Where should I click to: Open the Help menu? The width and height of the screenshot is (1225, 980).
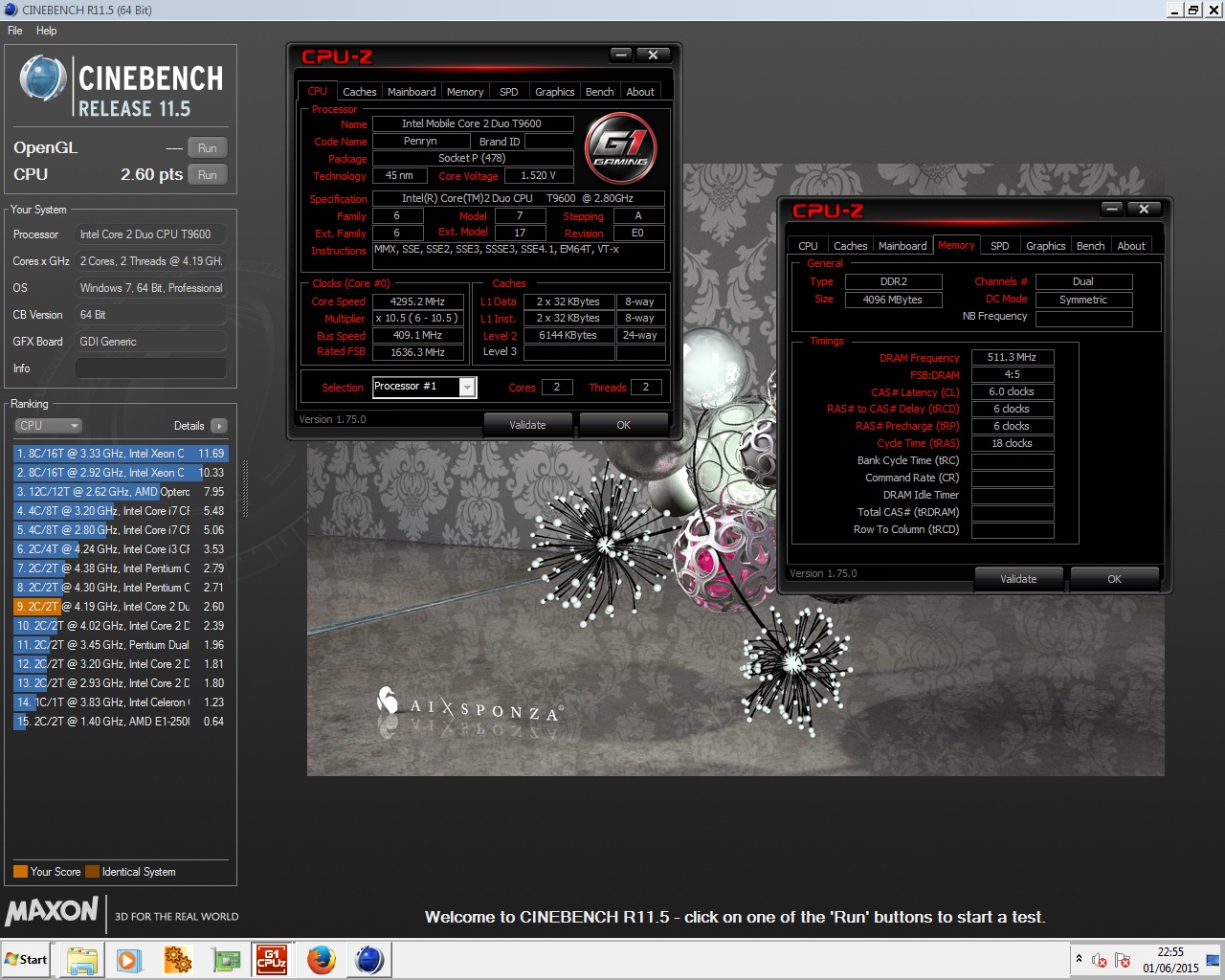47,31
